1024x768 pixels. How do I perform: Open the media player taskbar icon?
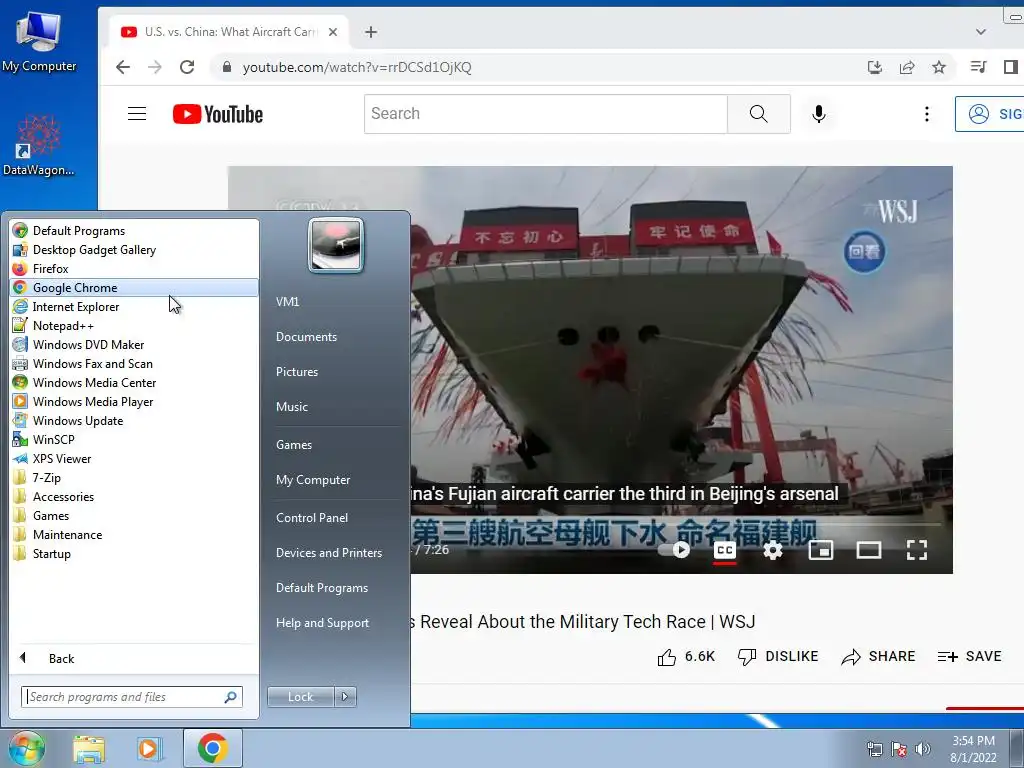pos(149,749)
